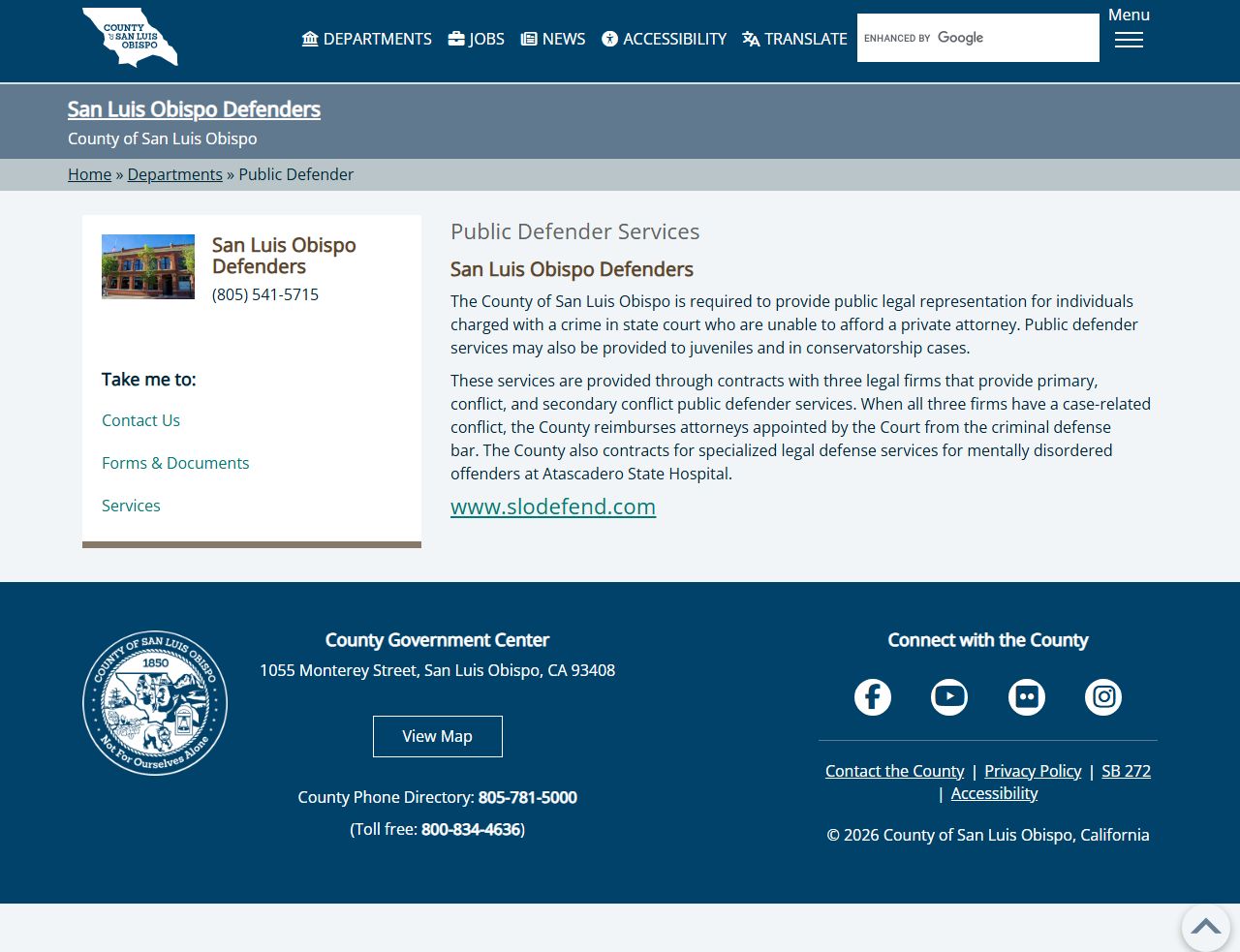Open the county Flickr icon
The height and width of the screenshot is (952, 1240).
1027,697
